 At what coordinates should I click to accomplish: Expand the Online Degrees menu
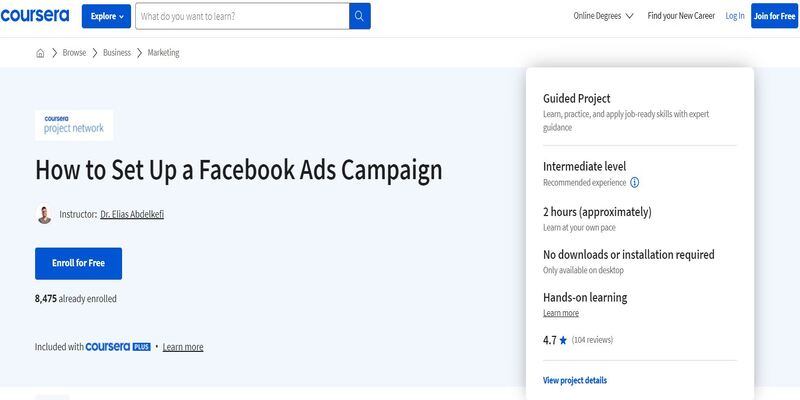603,16
